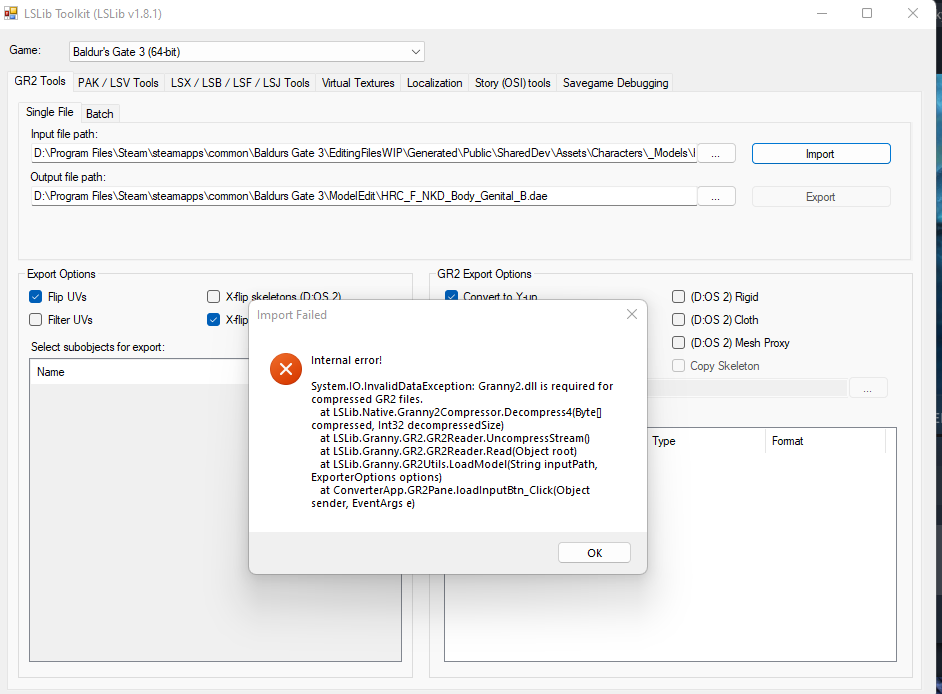942x694 pixels.
Task: Enable the (D:OS 2) Cloth checkbox
Action: [679, 320]
